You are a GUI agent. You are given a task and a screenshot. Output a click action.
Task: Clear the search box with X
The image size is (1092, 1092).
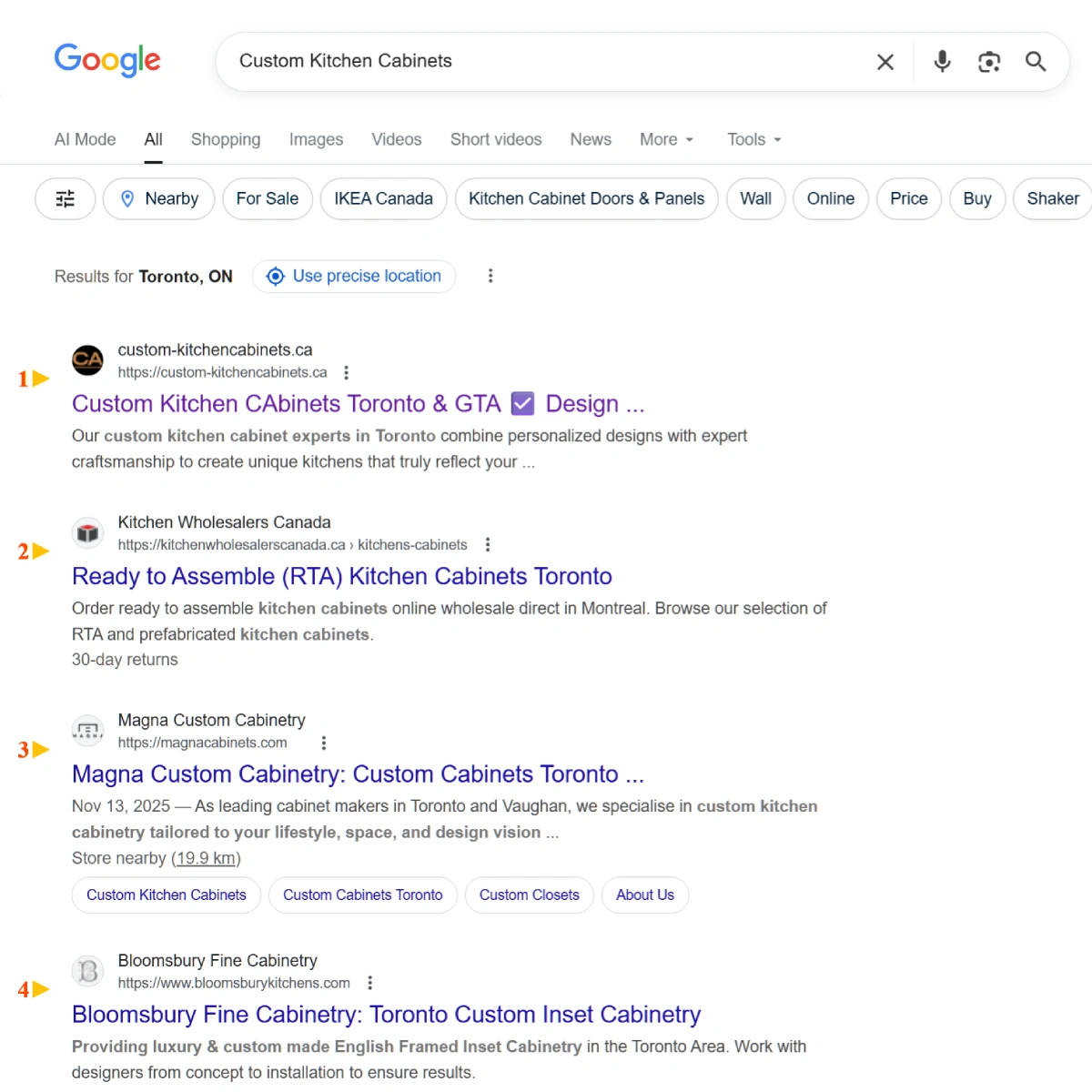coord(885,62)
